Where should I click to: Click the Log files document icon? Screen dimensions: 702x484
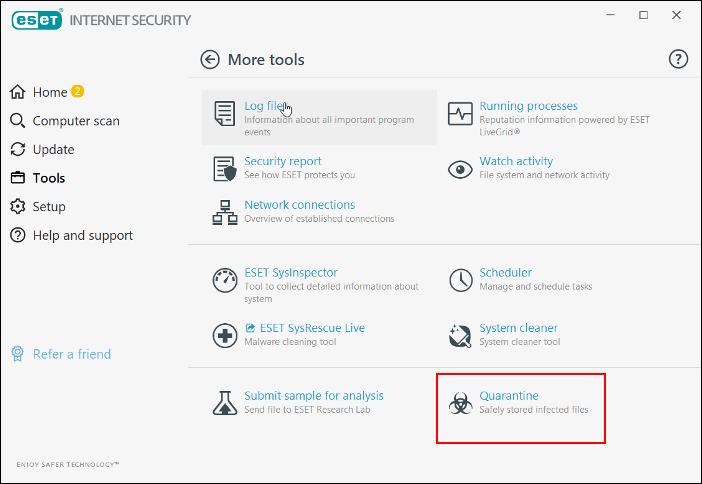coord(224,113)
